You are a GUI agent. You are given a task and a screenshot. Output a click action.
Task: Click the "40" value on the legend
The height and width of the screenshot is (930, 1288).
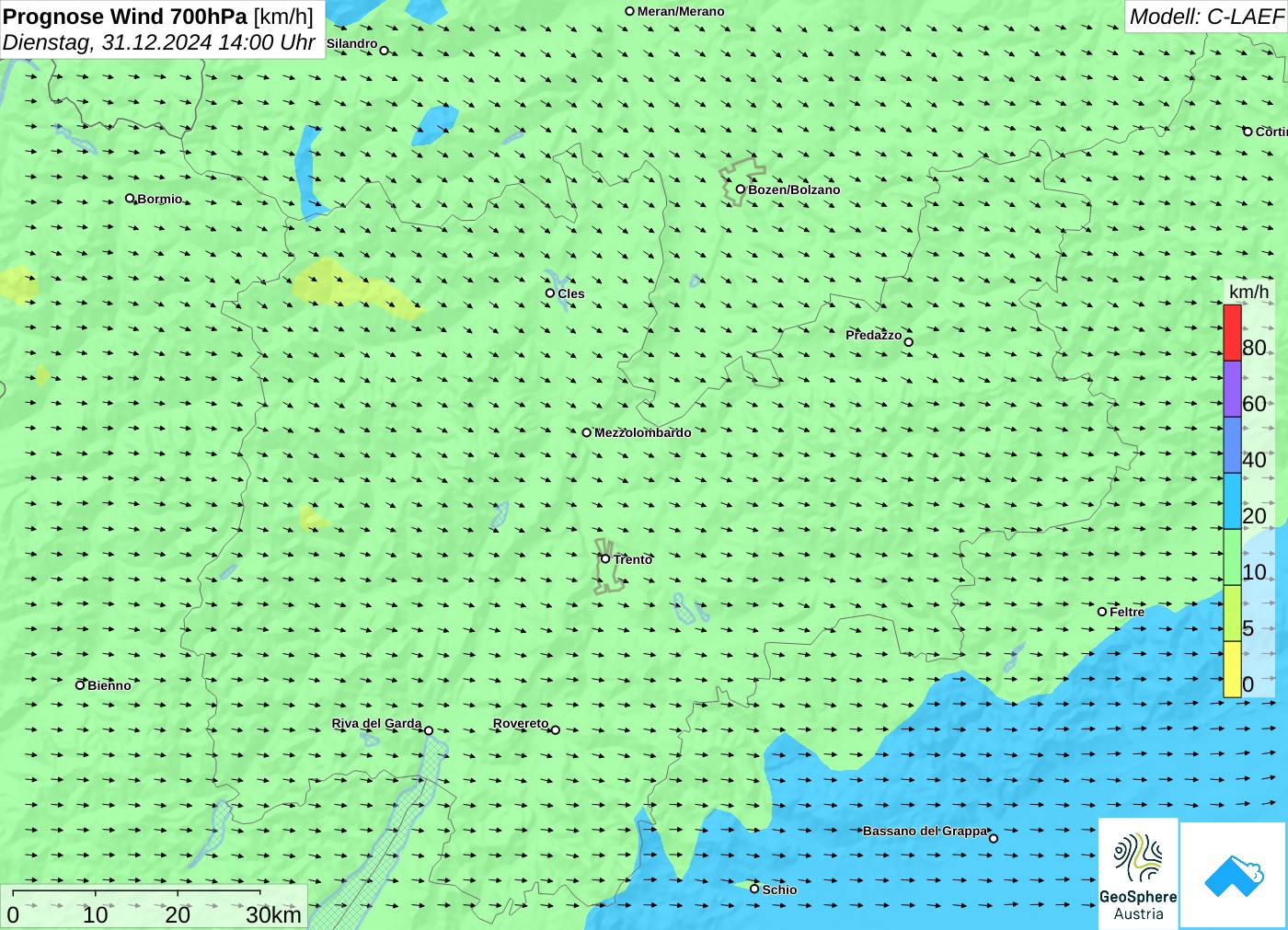click(1254, 460)
